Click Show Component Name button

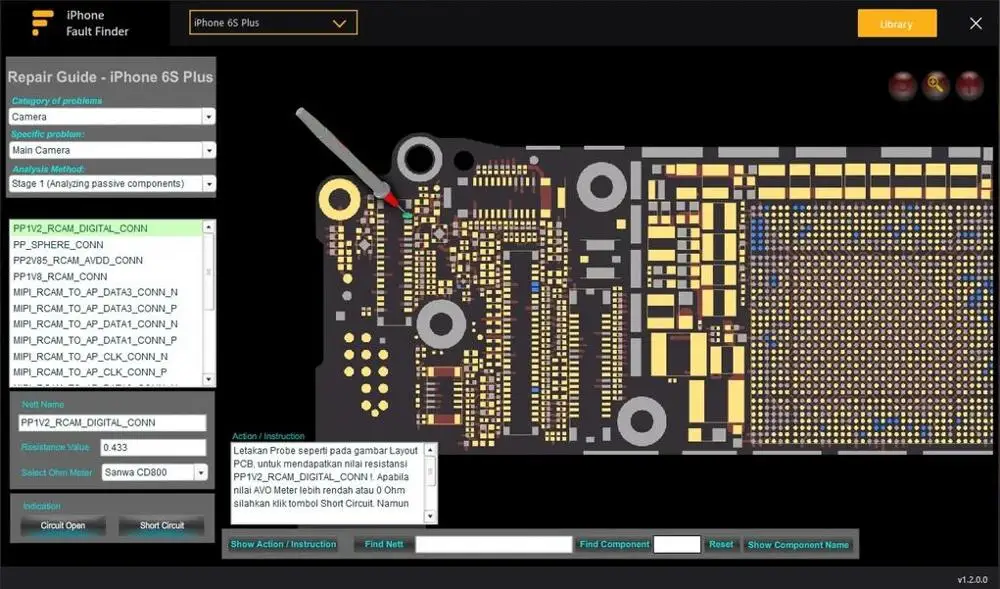click(798, 544)
